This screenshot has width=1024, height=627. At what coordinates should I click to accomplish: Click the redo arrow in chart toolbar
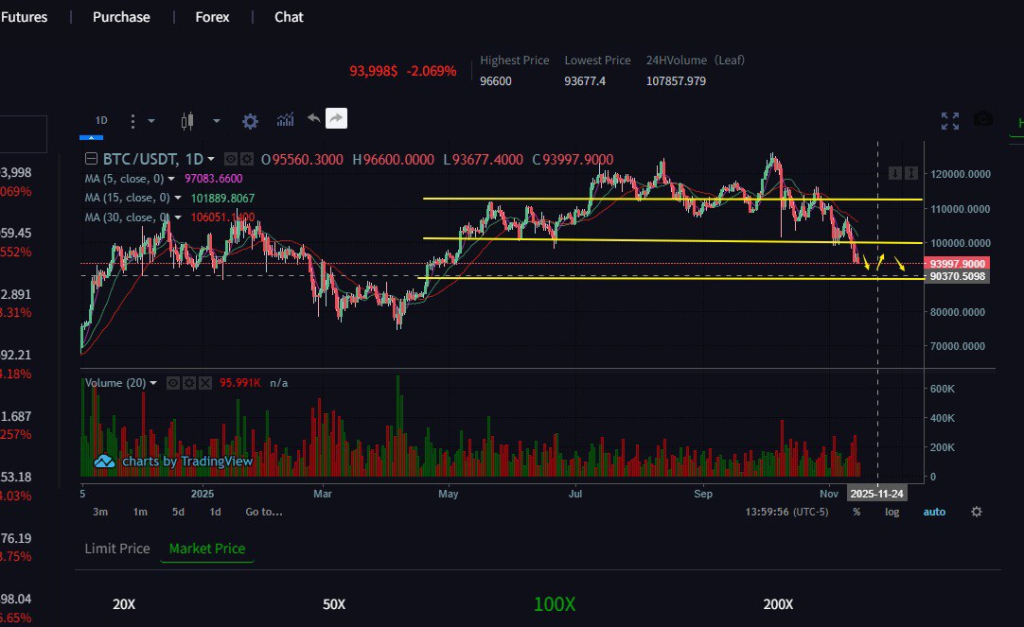point(336,119)
